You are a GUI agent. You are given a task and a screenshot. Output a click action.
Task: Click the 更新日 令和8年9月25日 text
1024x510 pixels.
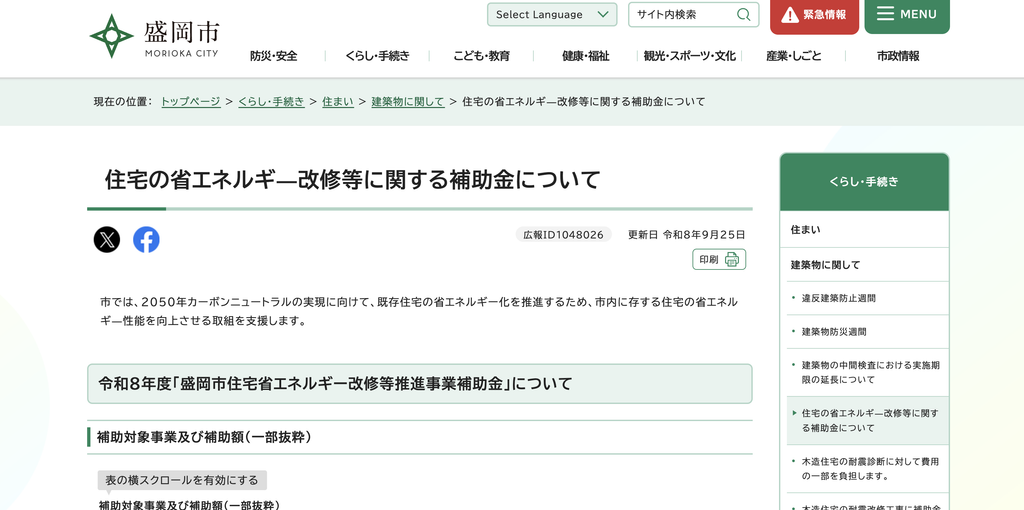686,234
